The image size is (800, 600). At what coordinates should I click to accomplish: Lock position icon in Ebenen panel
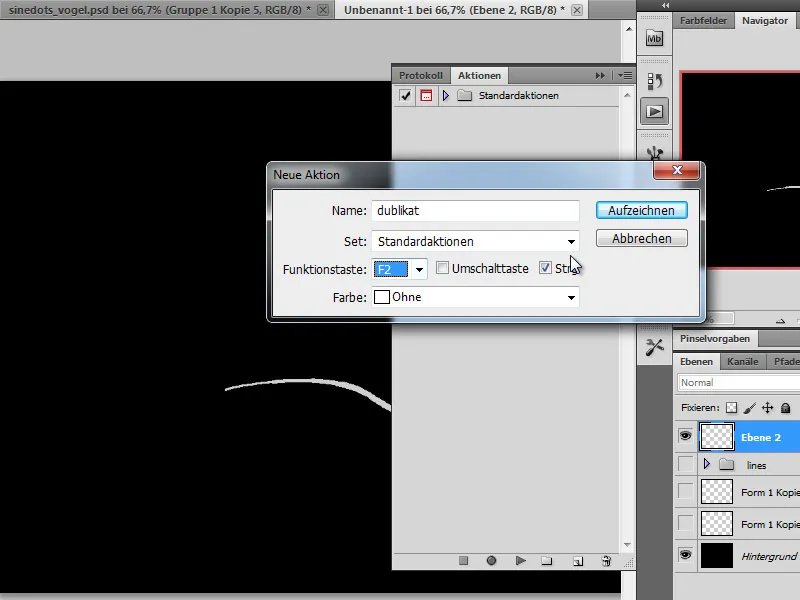[x=767, y=408]
